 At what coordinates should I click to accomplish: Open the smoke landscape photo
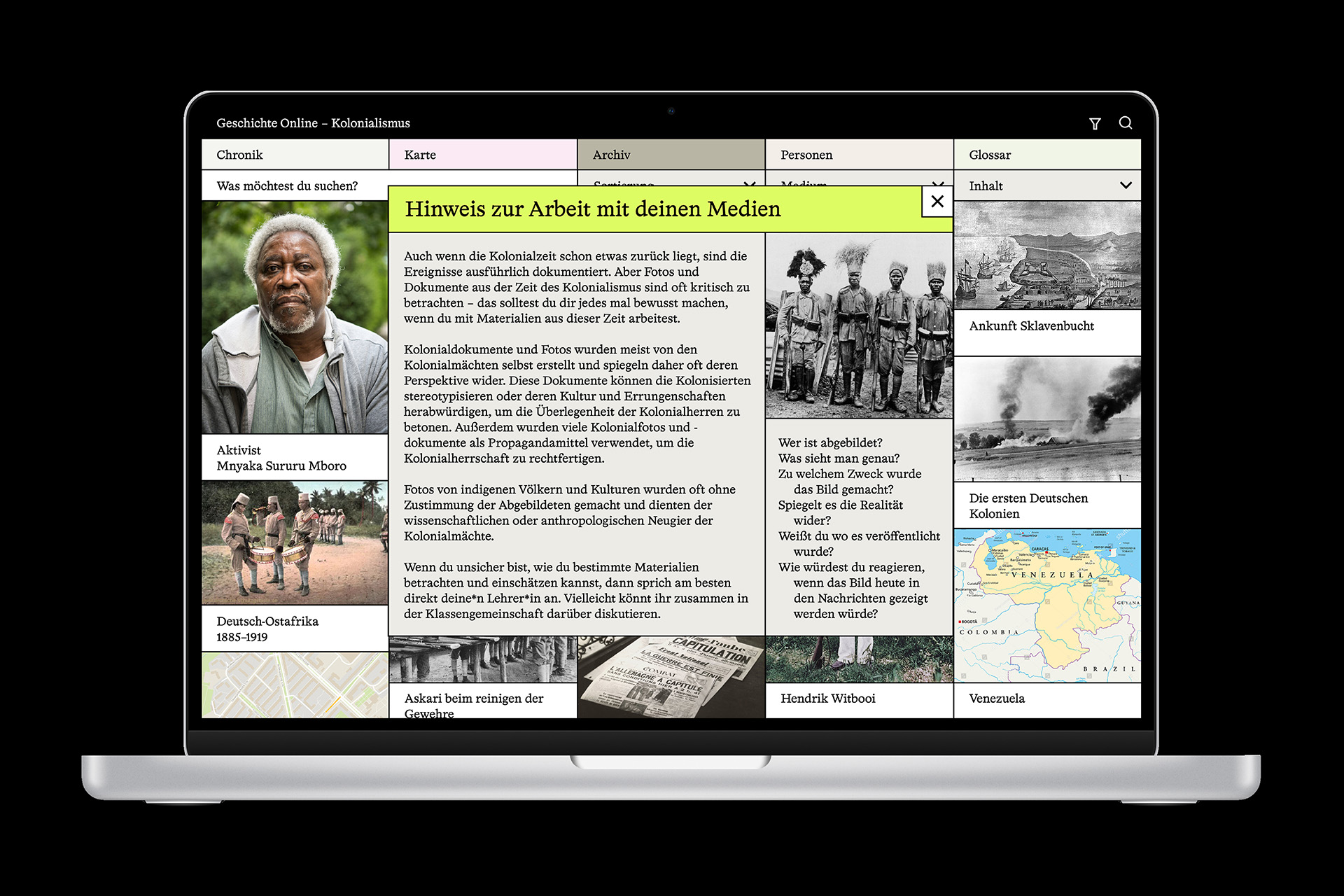1047,419
